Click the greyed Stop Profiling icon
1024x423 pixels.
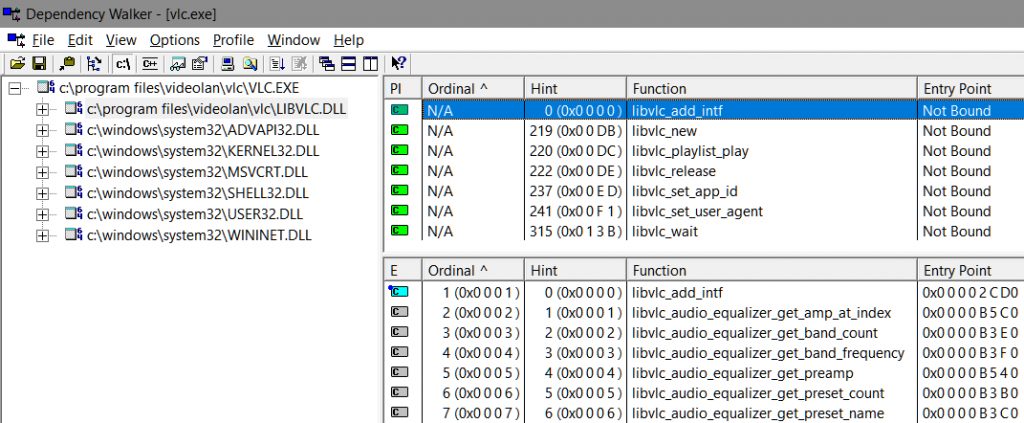point(299,63)
